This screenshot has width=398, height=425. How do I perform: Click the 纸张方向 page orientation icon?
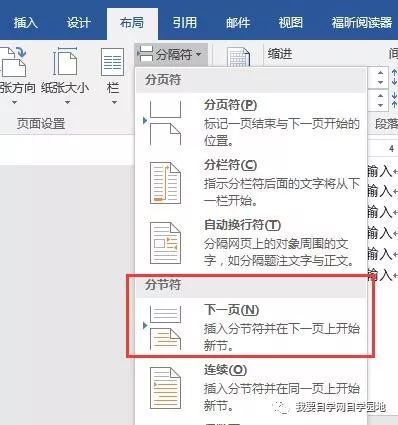[x=13, y=62]
